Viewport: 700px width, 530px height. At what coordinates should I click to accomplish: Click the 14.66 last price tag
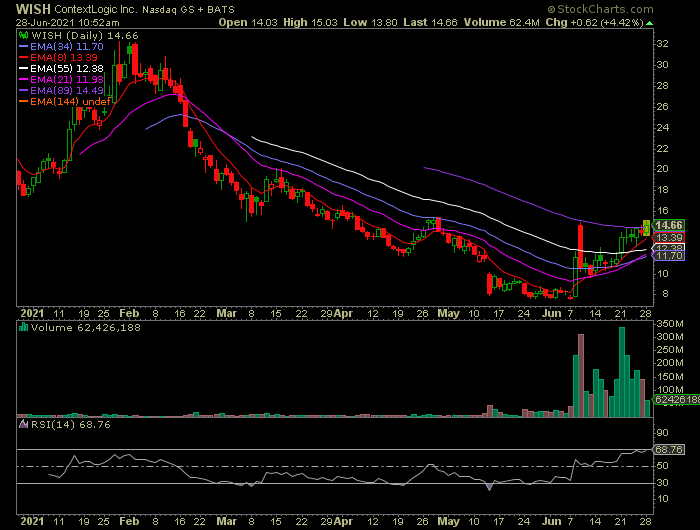tap(668, 225)
